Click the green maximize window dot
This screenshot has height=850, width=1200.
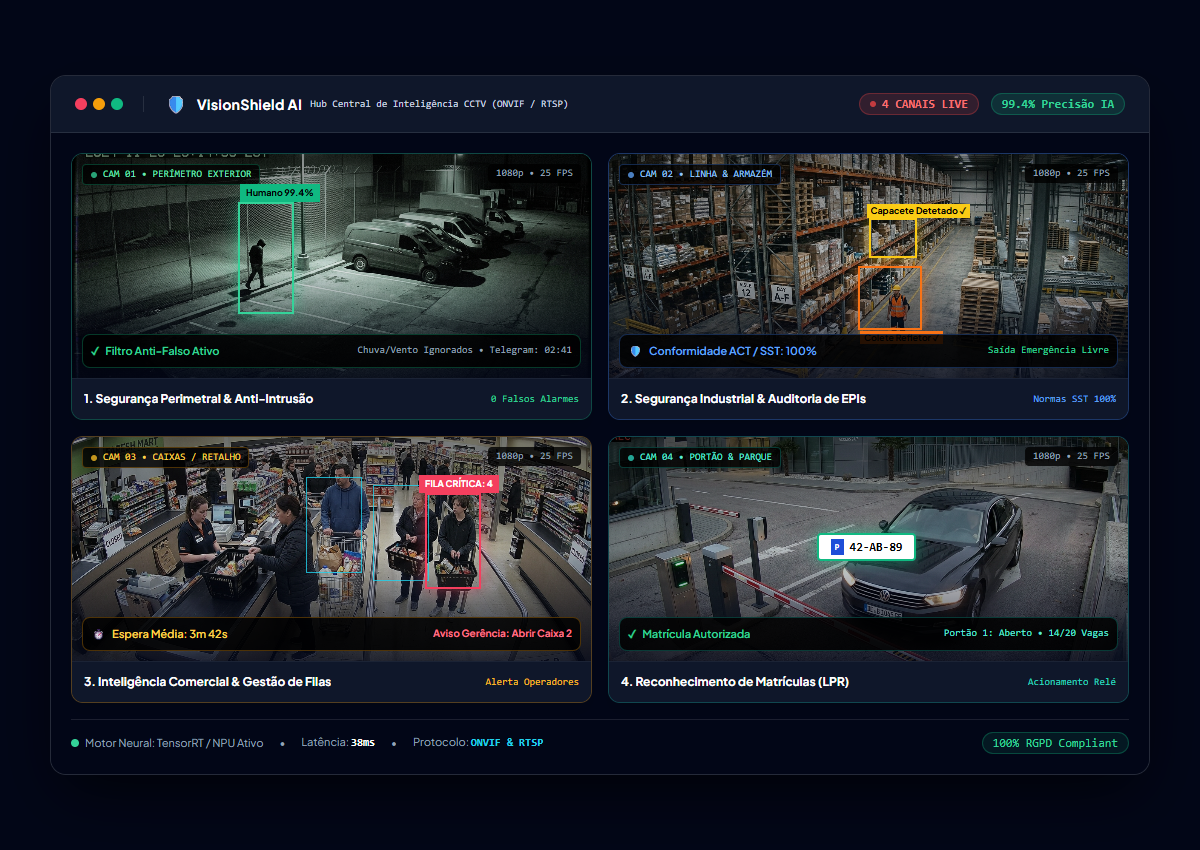pyautogui.click(x=117, y=104)
